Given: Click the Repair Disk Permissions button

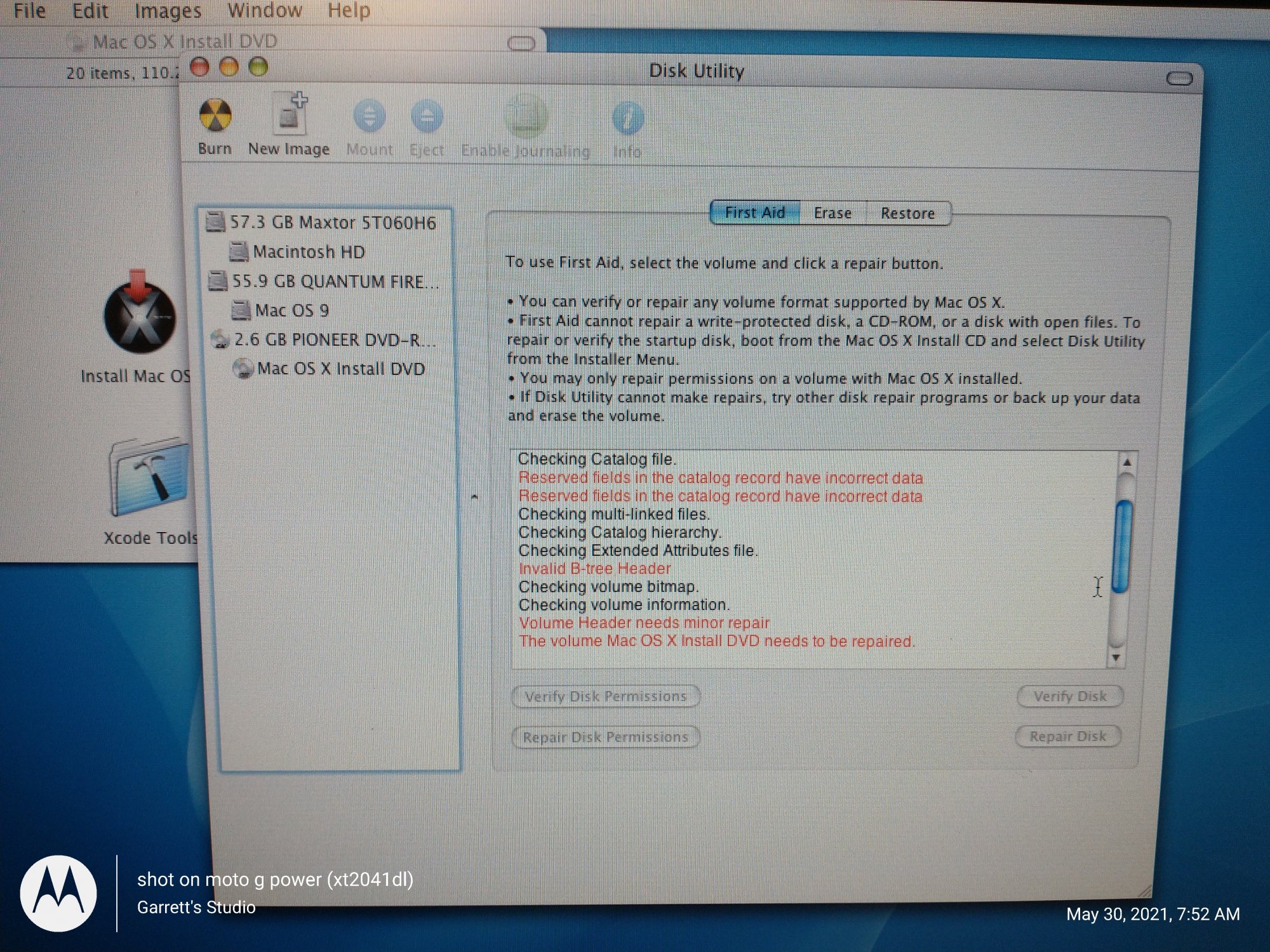Looking at the screenshot, I should [x=605, y=737].
